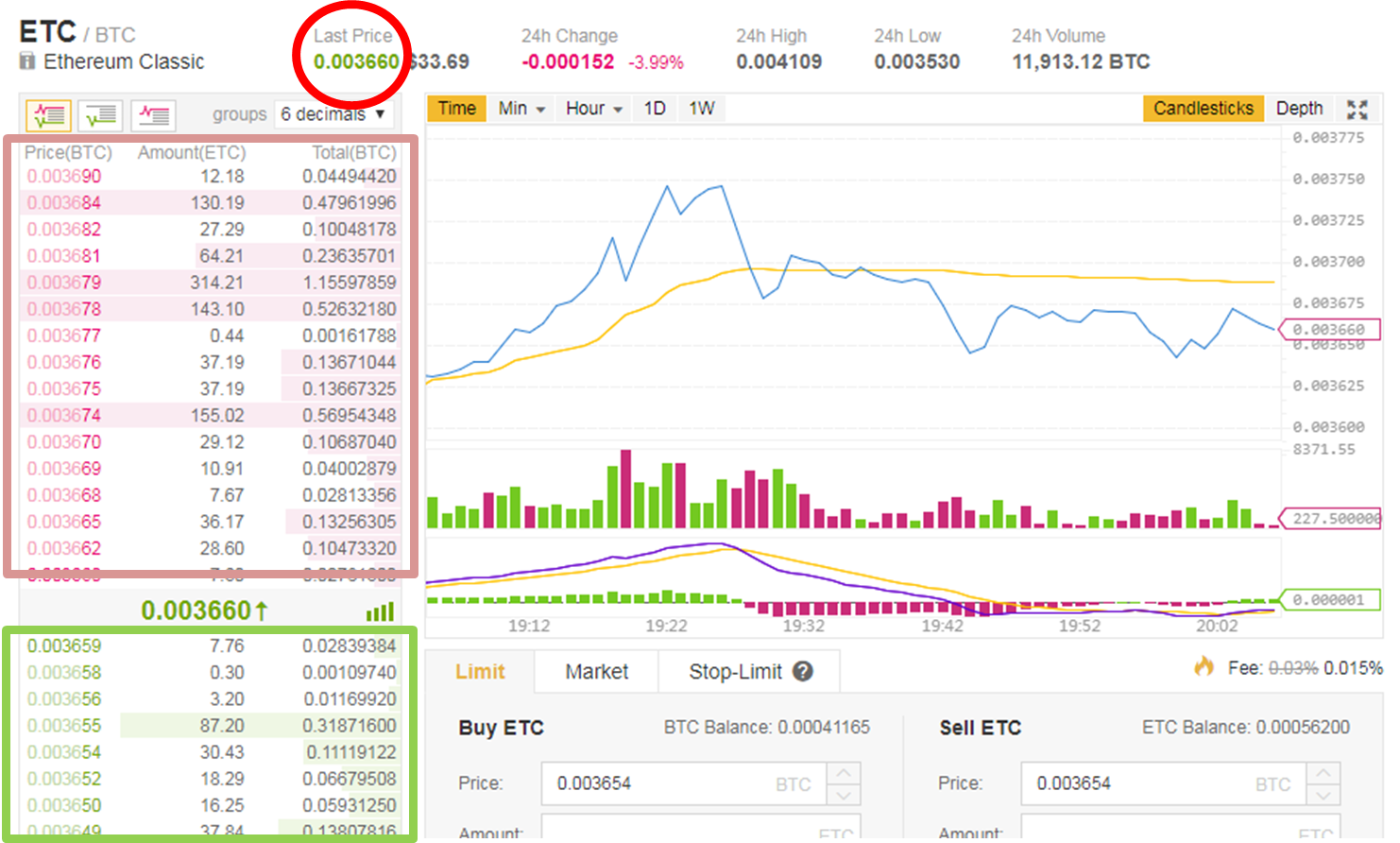
Task: Select sell order priced 0.003682
Action: (x=211, y=230)
